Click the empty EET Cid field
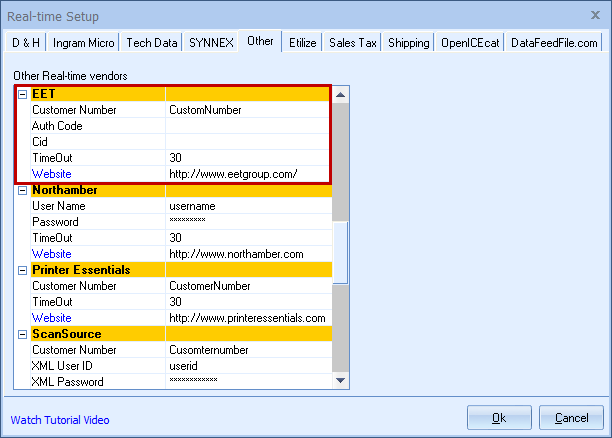The width and height of the screenshot is (612, 438). click(248, 142)
